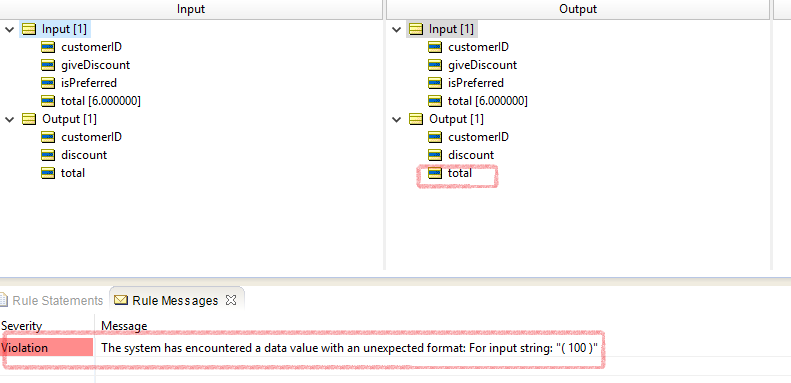
Task: Click total [6.000000] attribute icon in Input panel
Action: click(x=48, y=101)
